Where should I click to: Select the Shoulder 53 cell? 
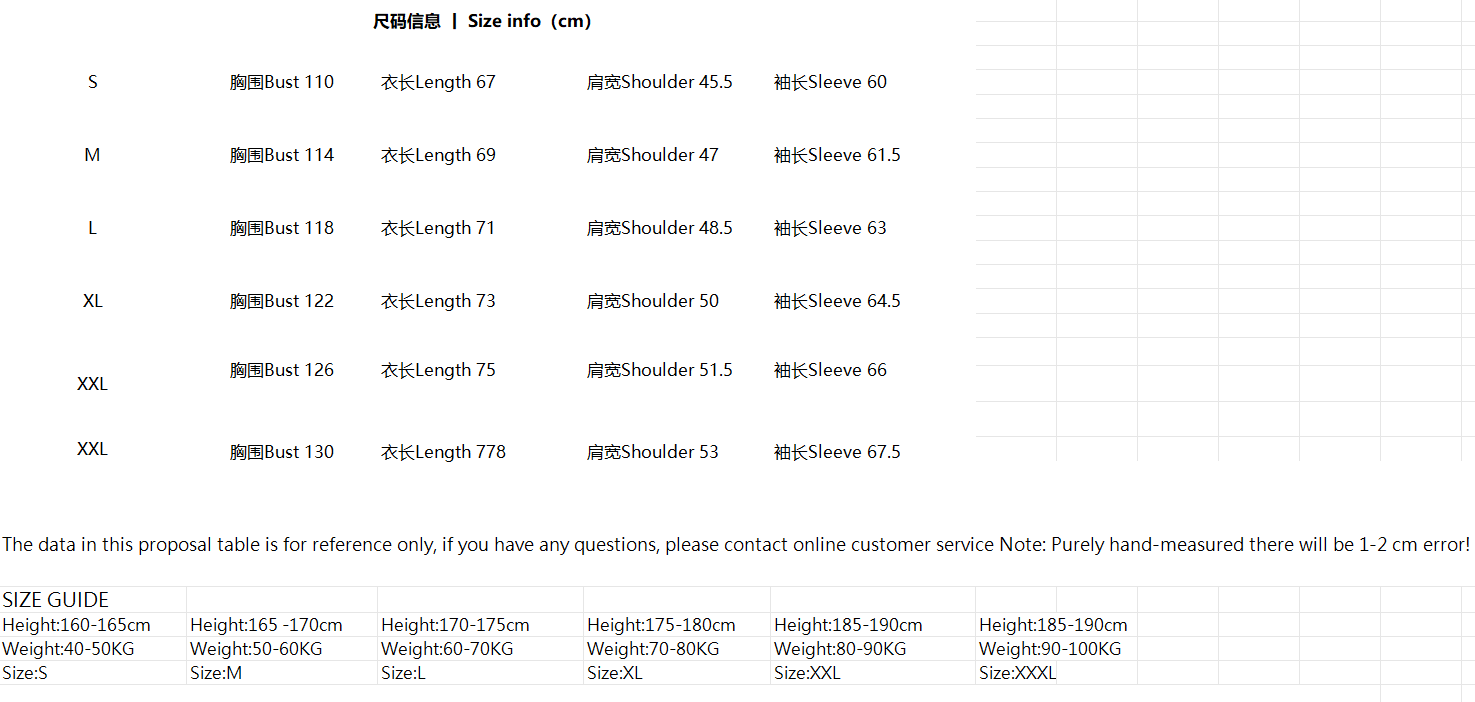click(652, 452)
